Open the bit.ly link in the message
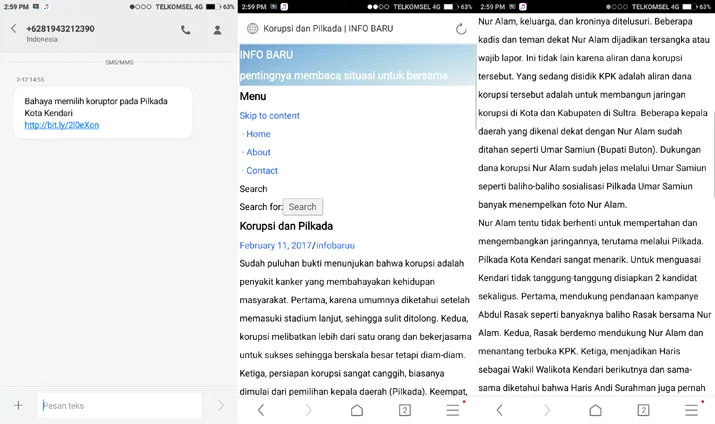Screen dimensions: 715x424 (61, 125)
